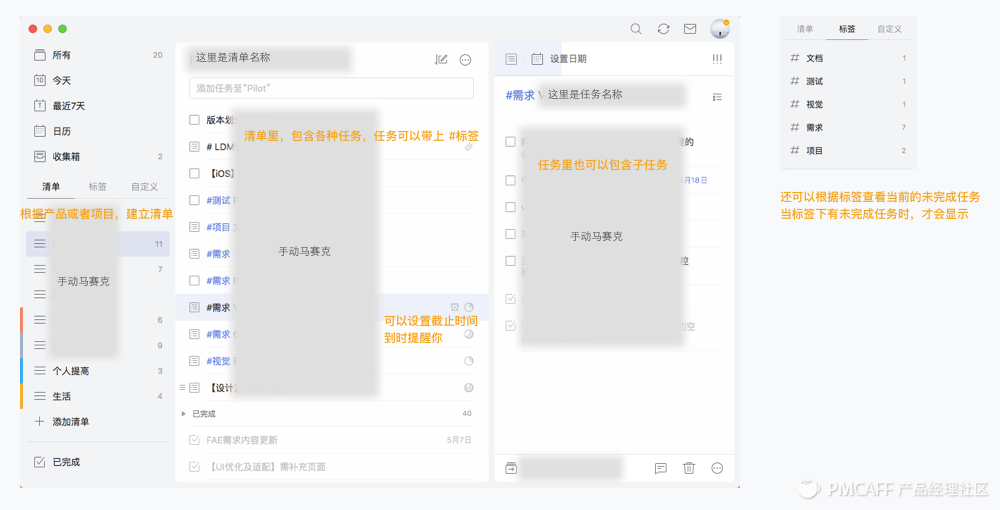The image size is (1000, 510).
Task: Open the mail notifications icon
Action: (690, 29)
